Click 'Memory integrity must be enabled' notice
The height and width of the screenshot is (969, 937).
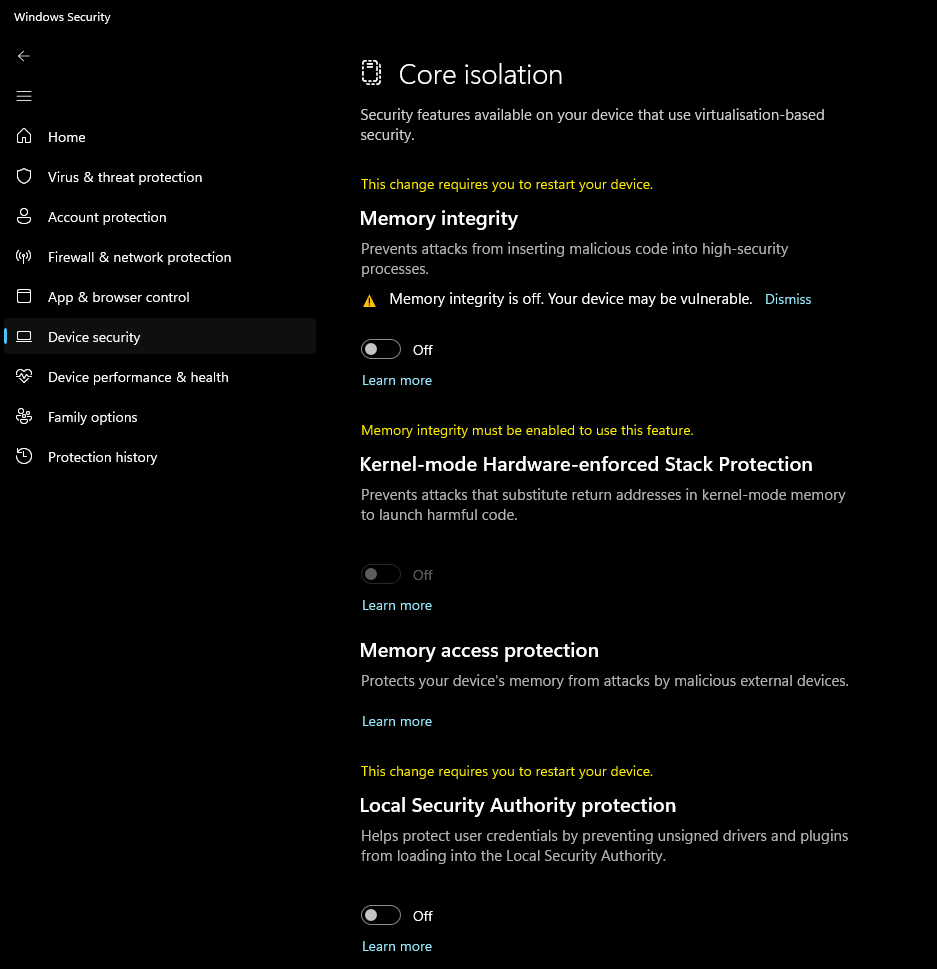pos(527,430)
